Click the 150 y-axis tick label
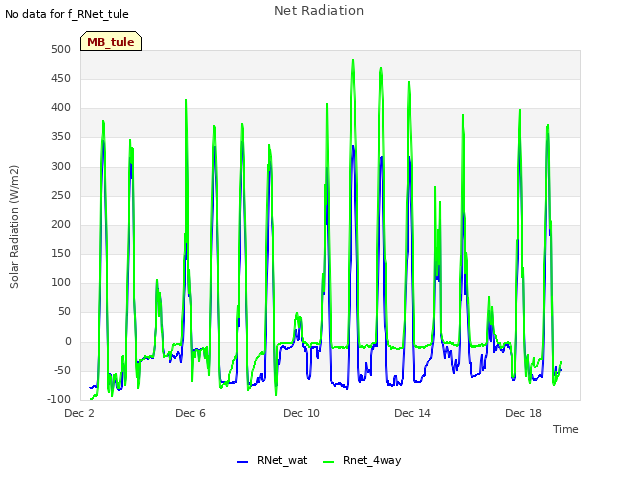The image size is (640, 480). click(61, 253)
